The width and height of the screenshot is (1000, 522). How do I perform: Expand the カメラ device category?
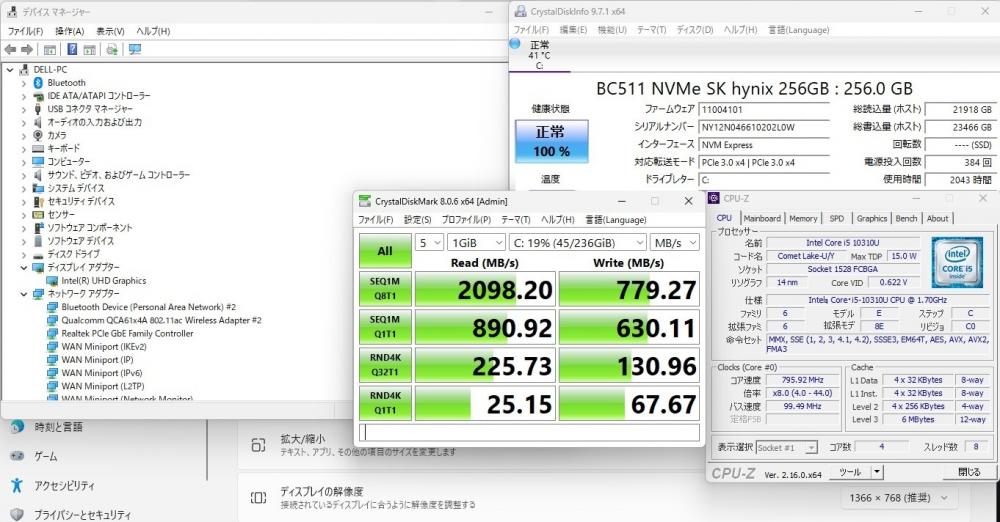click(x=24, y=135)
